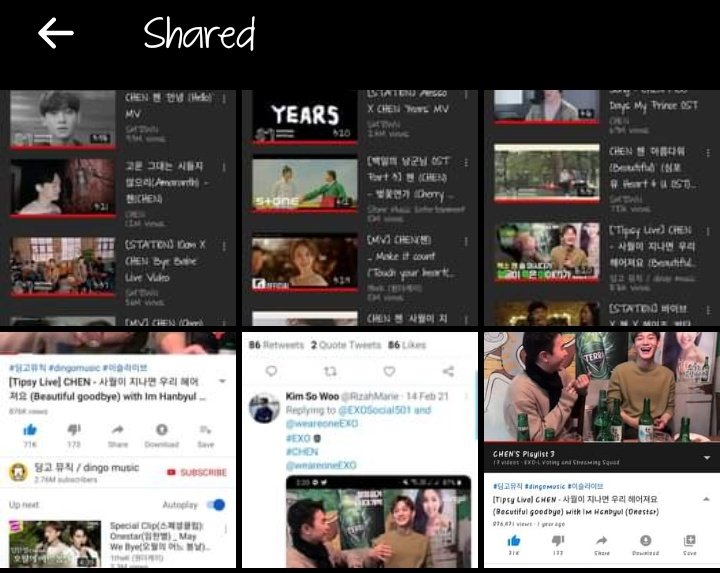720x573 pixels.
Task: Tap the video player showing soju bottles
Action: coord(602,387)
